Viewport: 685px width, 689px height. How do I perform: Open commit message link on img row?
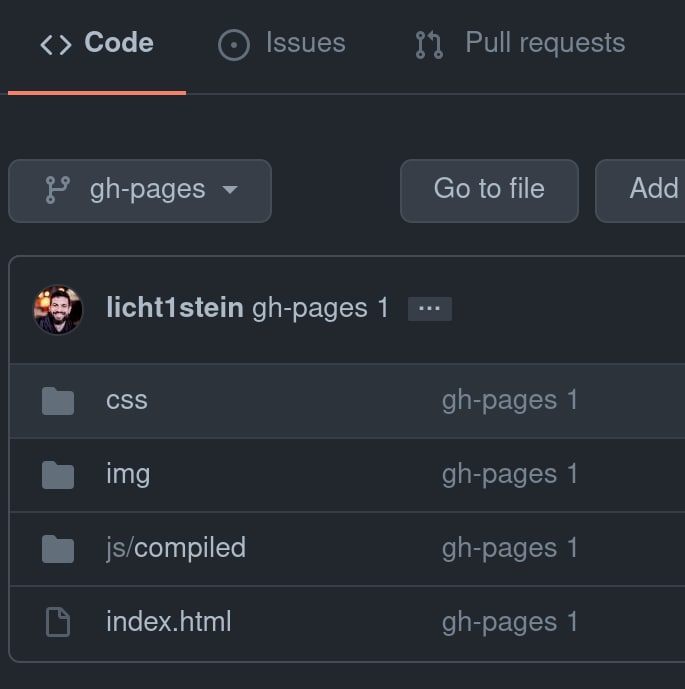pos(510,474)
